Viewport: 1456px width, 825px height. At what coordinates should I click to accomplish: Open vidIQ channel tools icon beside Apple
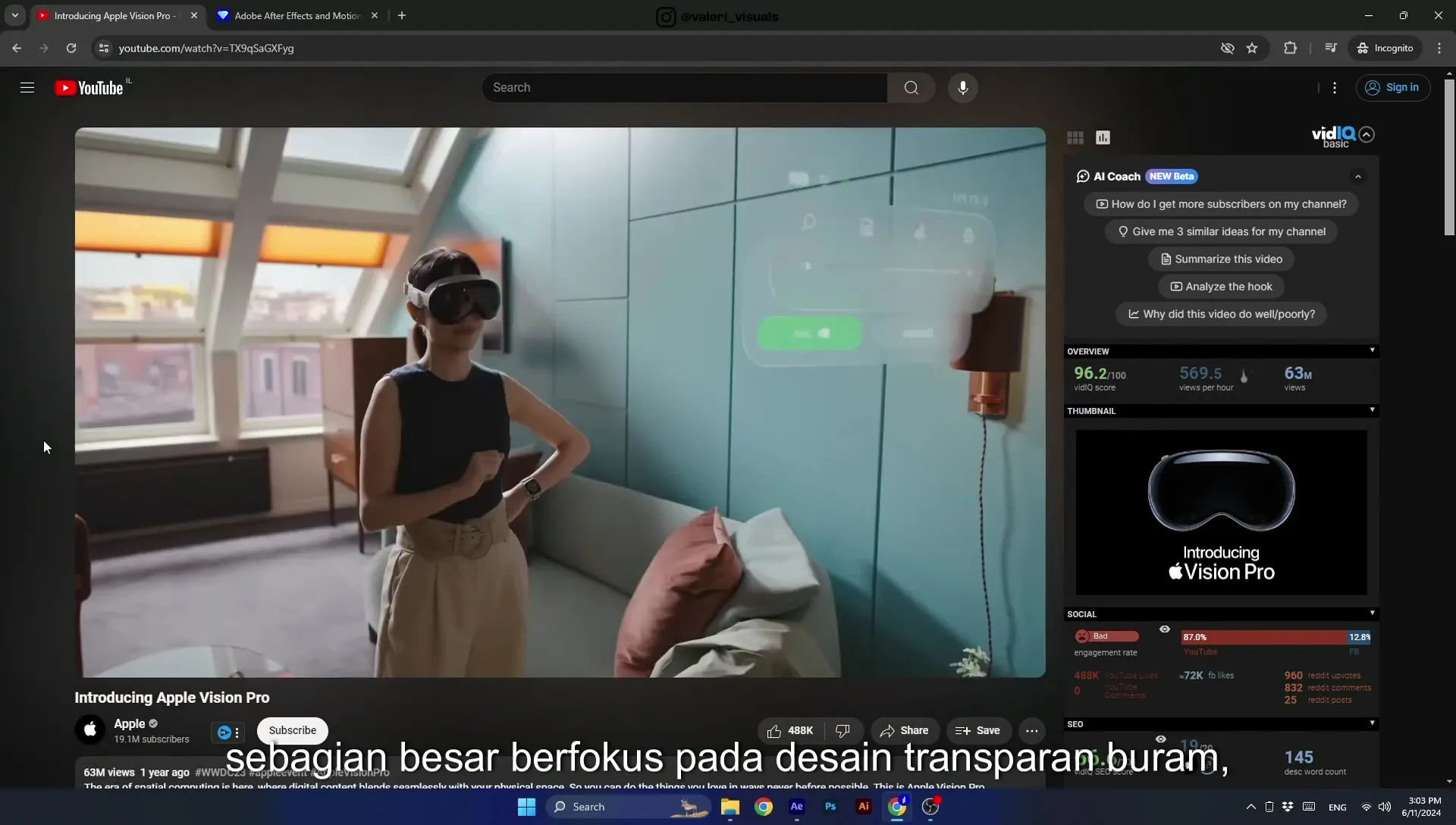pyautogui.click(x=228, y=732)
